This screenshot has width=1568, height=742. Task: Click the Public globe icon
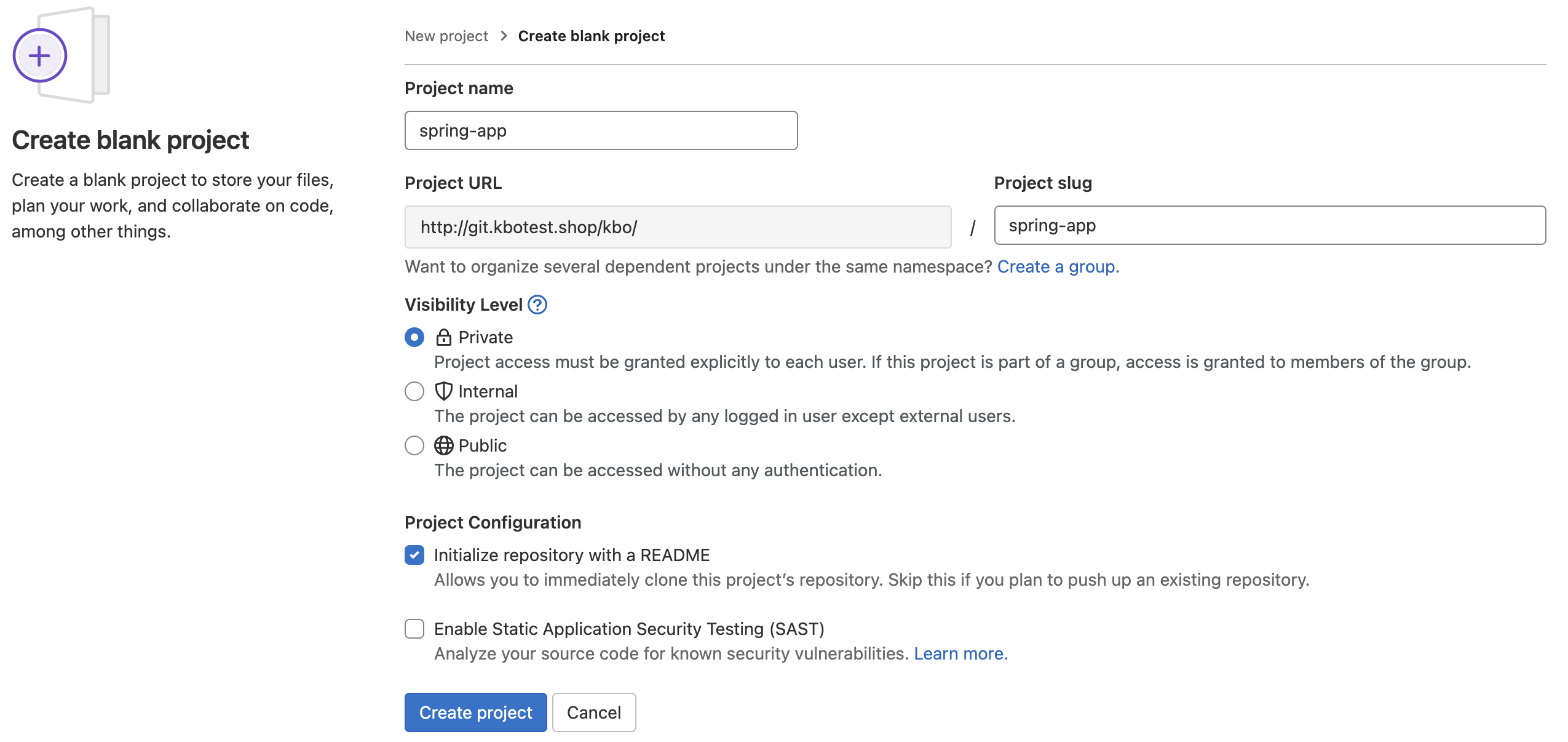click(x=443, y=445)
